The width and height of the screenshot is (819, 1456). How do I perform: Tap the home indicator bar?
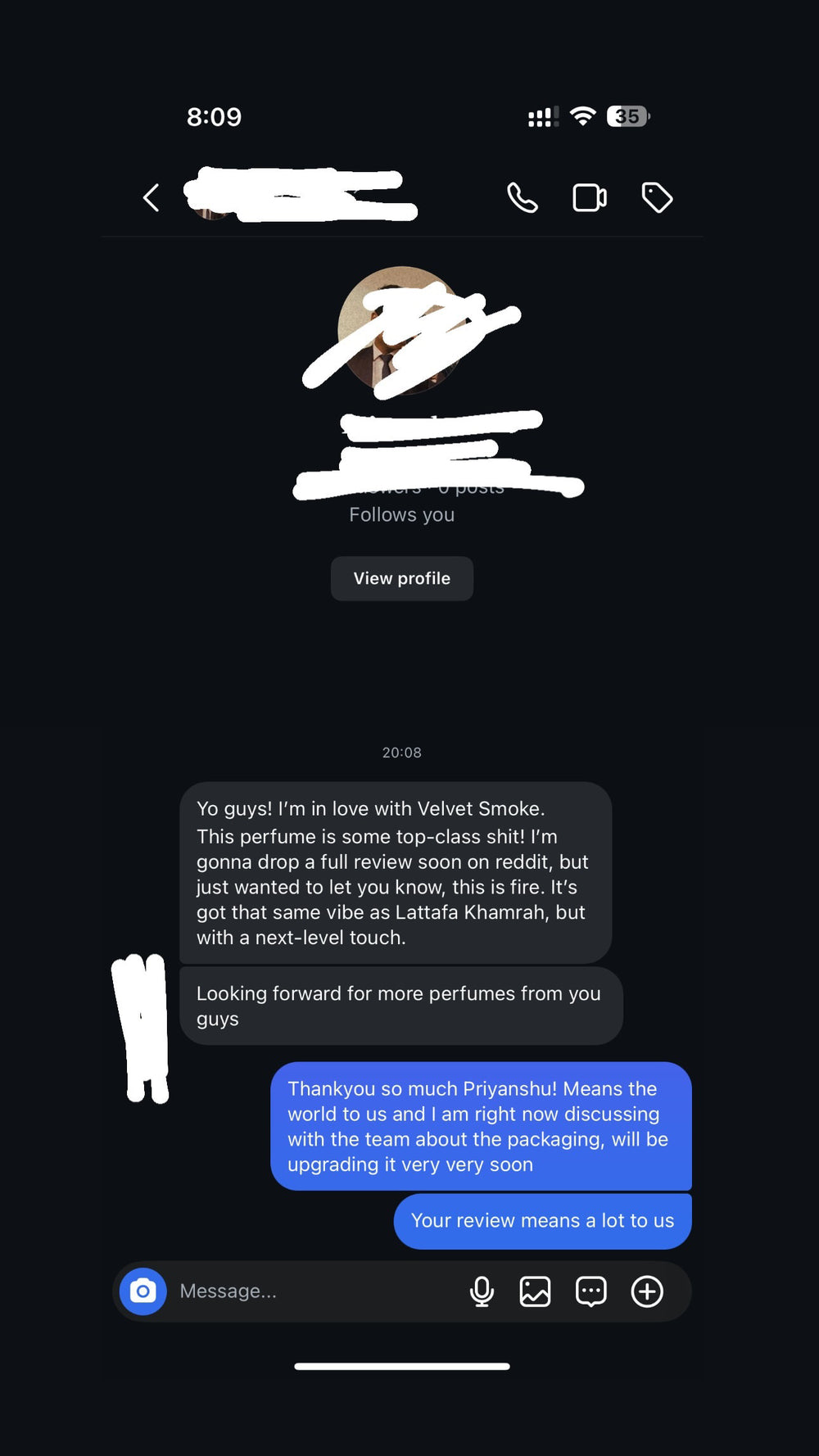(x=402, y=1366)
